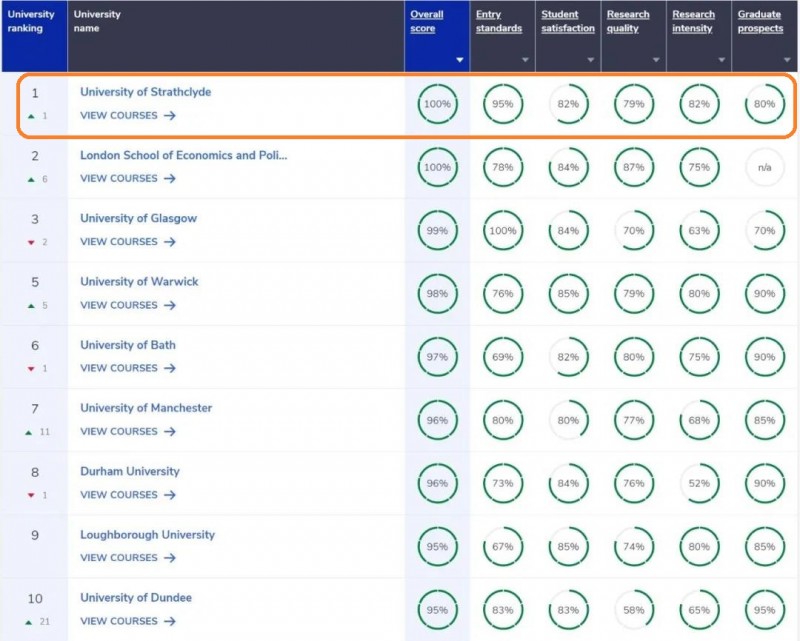Click green up arrow under rank 7
800x641 pixels.
coord(29,432)
